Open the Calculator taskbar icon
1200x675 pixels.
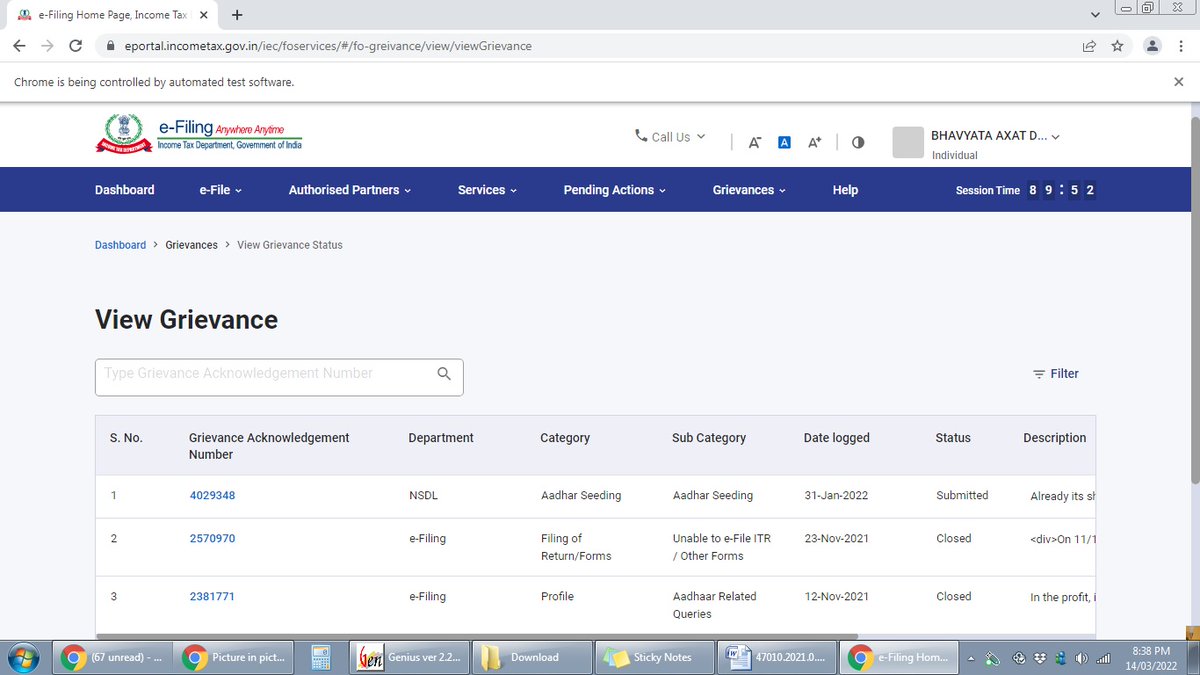pos(321,657)
